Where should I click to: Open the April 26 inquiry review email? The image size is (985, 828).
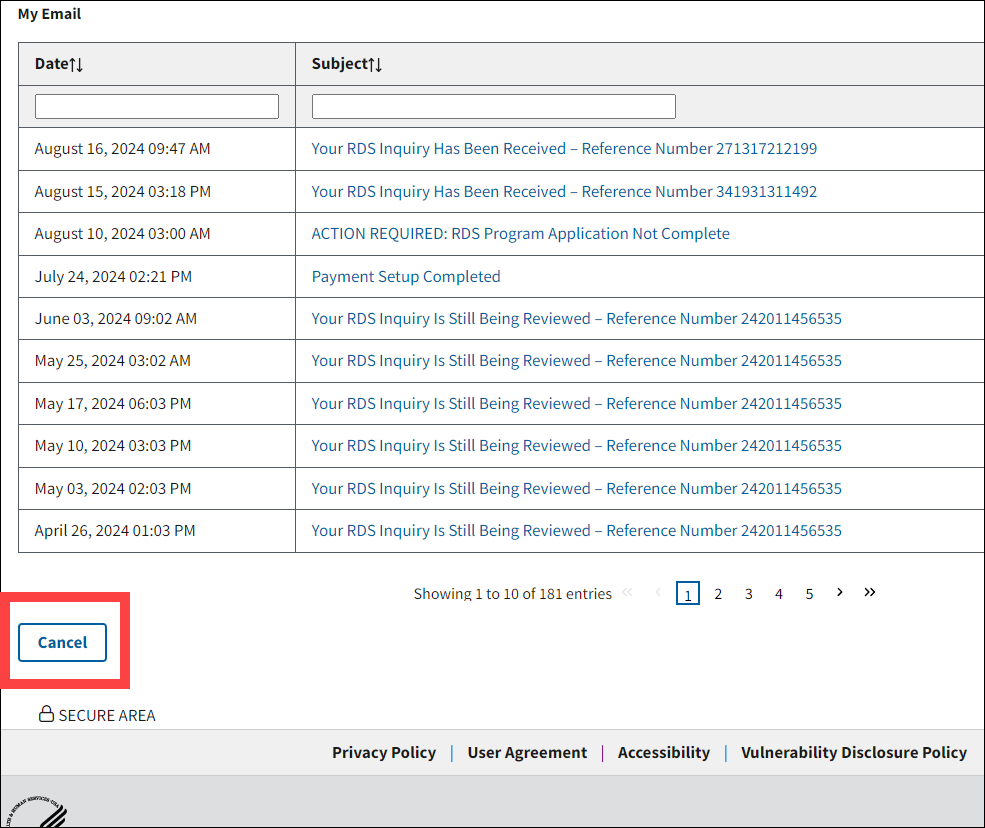576,531
